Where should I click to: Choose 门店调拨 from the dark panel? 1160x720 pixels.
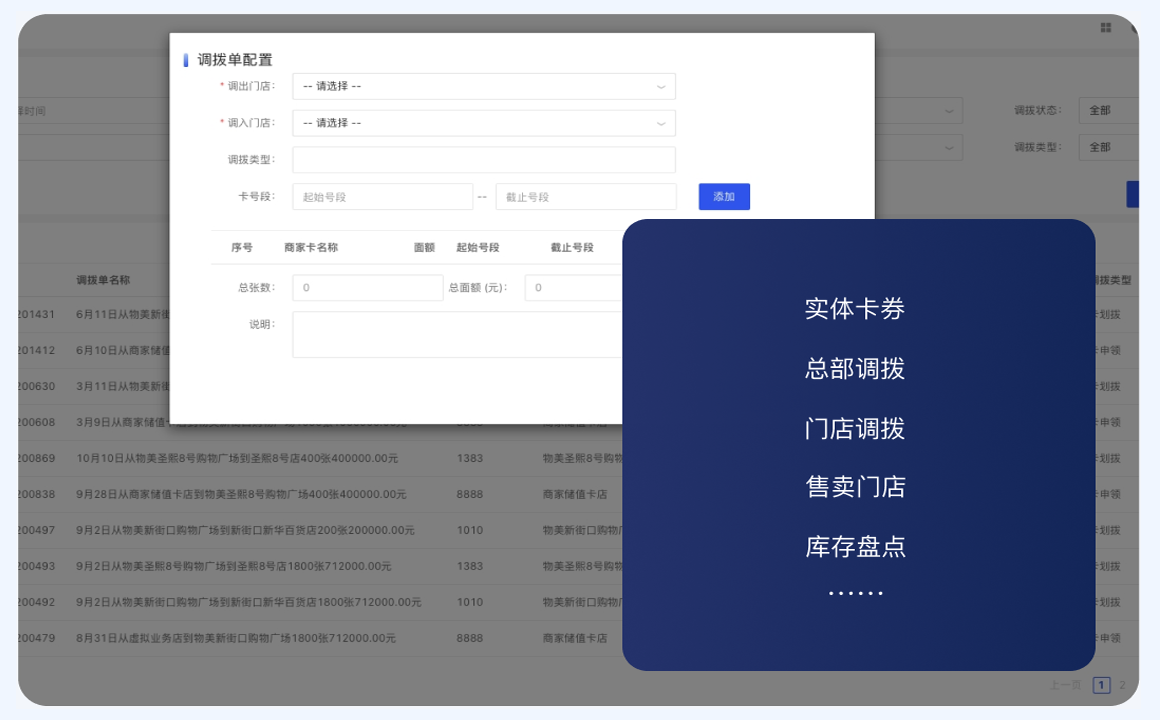(855, 429)
